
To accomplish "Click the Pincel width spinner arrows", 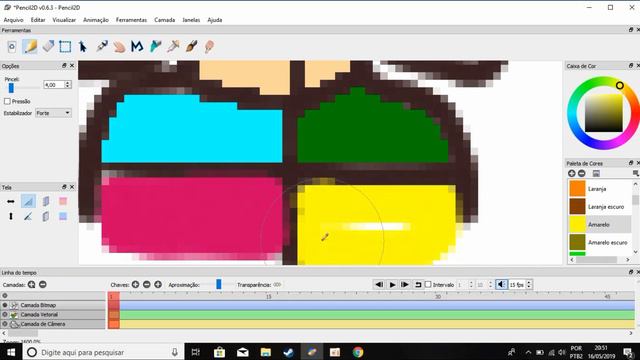I will 68,84.
